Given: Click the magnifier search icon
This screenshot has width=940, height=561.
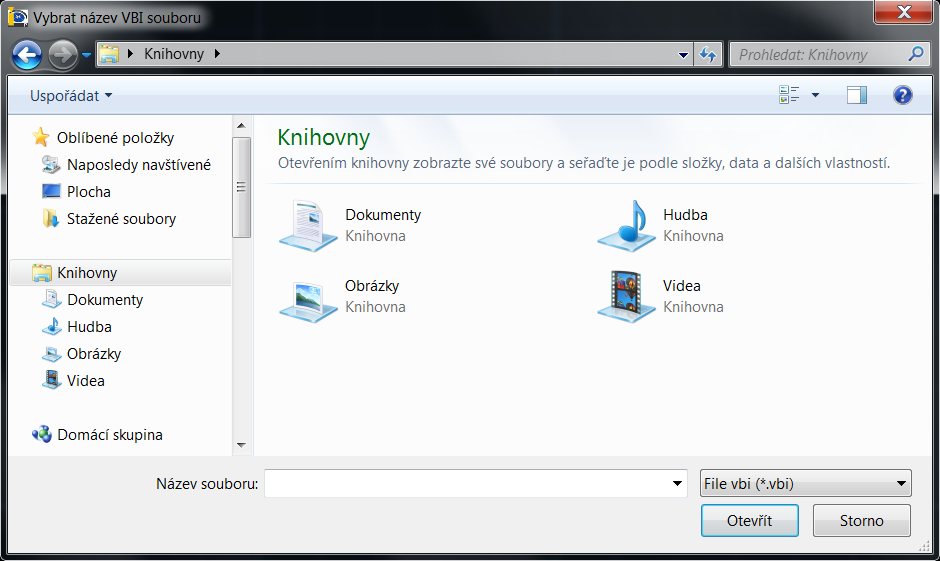Looking at the screenshot, I should tap(916, 54).
